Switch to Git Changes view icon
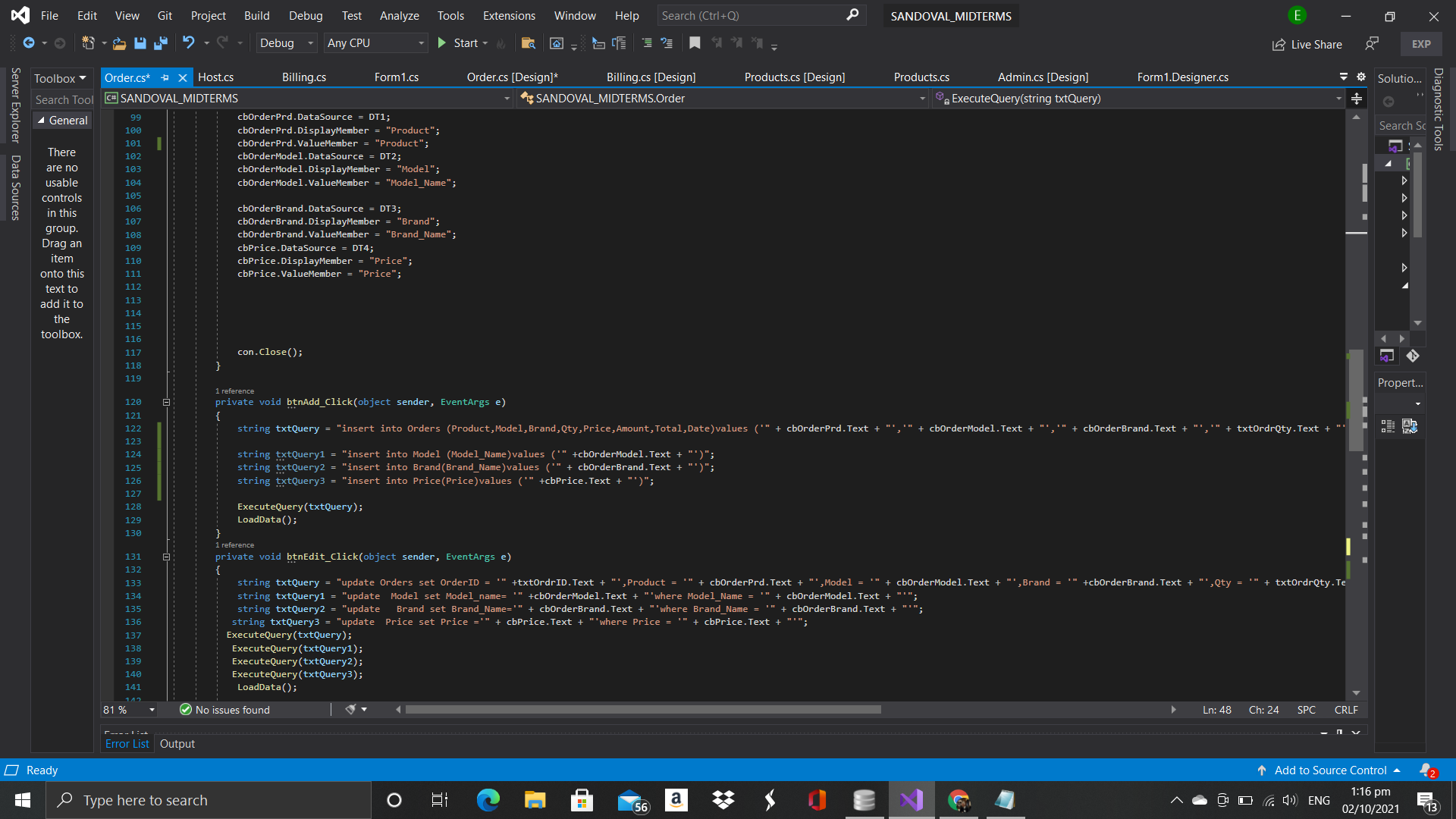This screenshot has height=819, width=1456. click(x=1413, y=356)
